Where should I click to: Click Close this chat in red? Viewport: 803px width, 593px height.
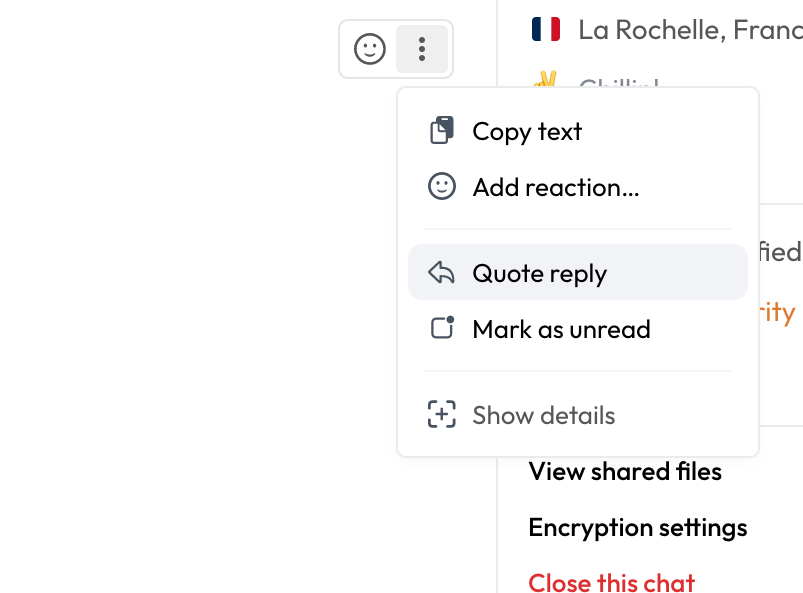611,581
